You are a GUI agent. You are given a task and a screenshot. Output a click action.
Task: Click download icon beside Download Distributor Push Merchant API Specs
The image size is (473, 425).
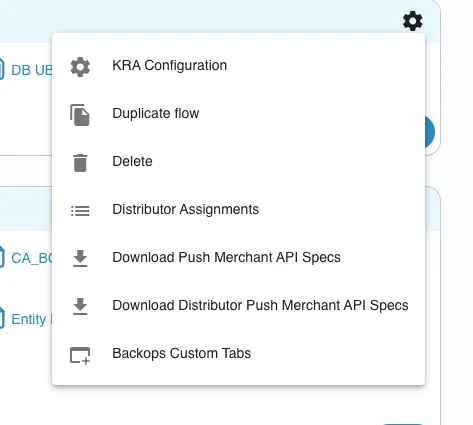point(80,307)
